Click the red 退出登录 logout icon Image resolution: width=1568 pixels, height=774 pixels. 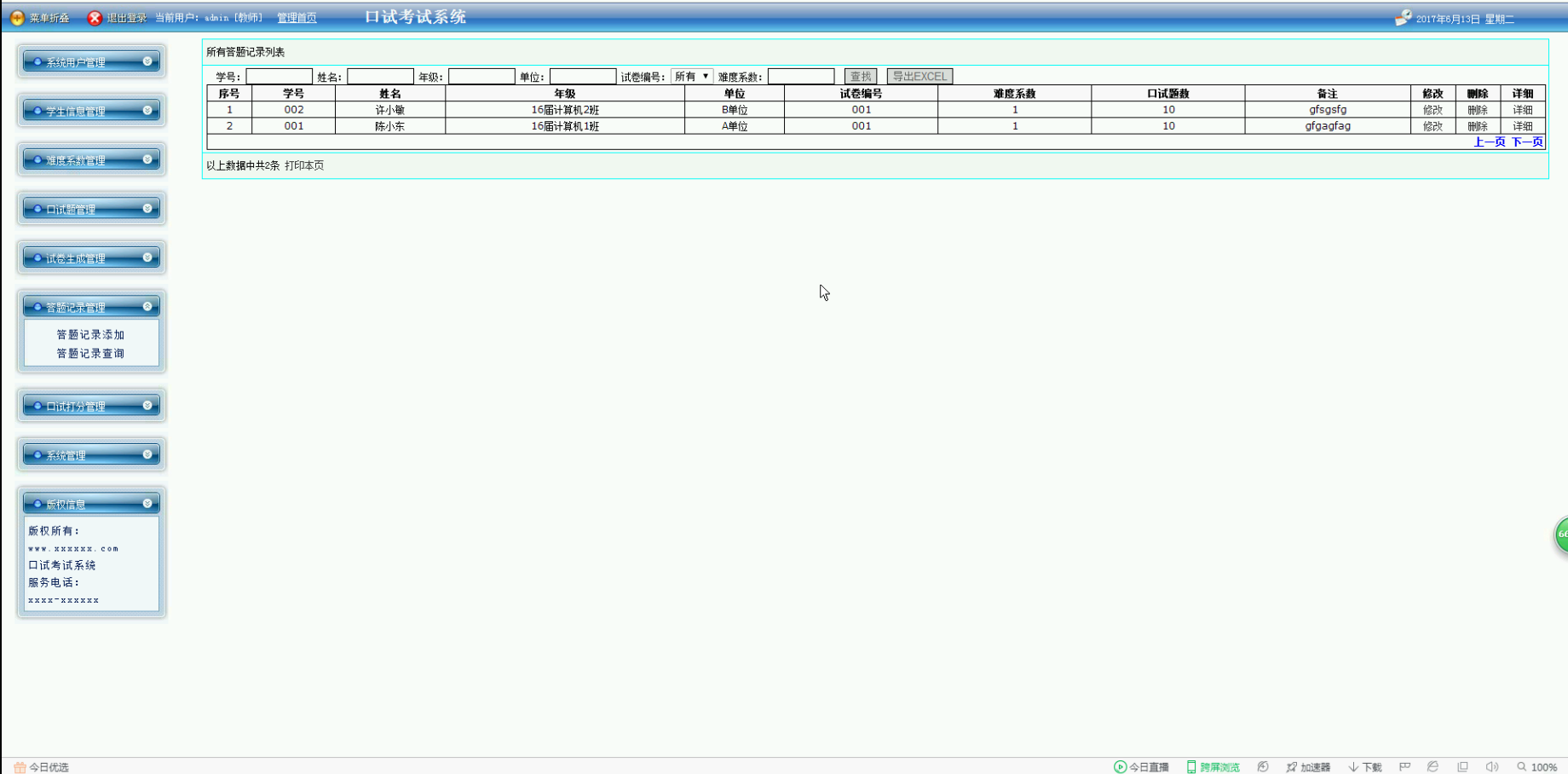coord(95,18)
